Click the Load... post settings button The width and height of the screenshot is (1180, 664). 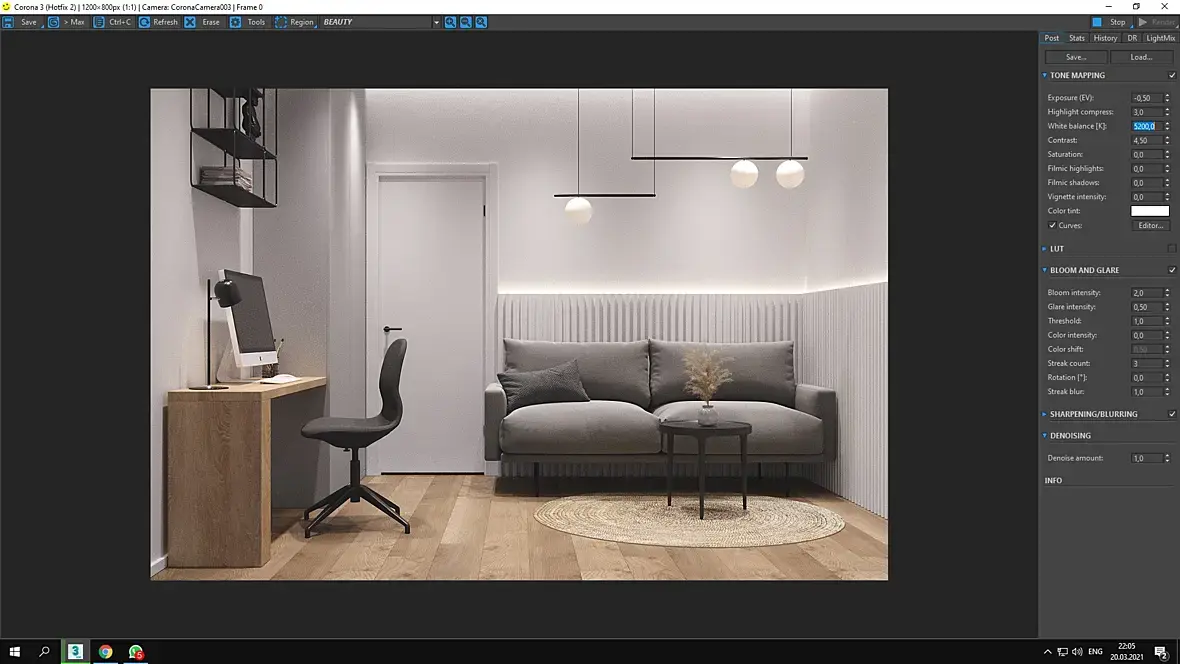[x=1141, y=57]
